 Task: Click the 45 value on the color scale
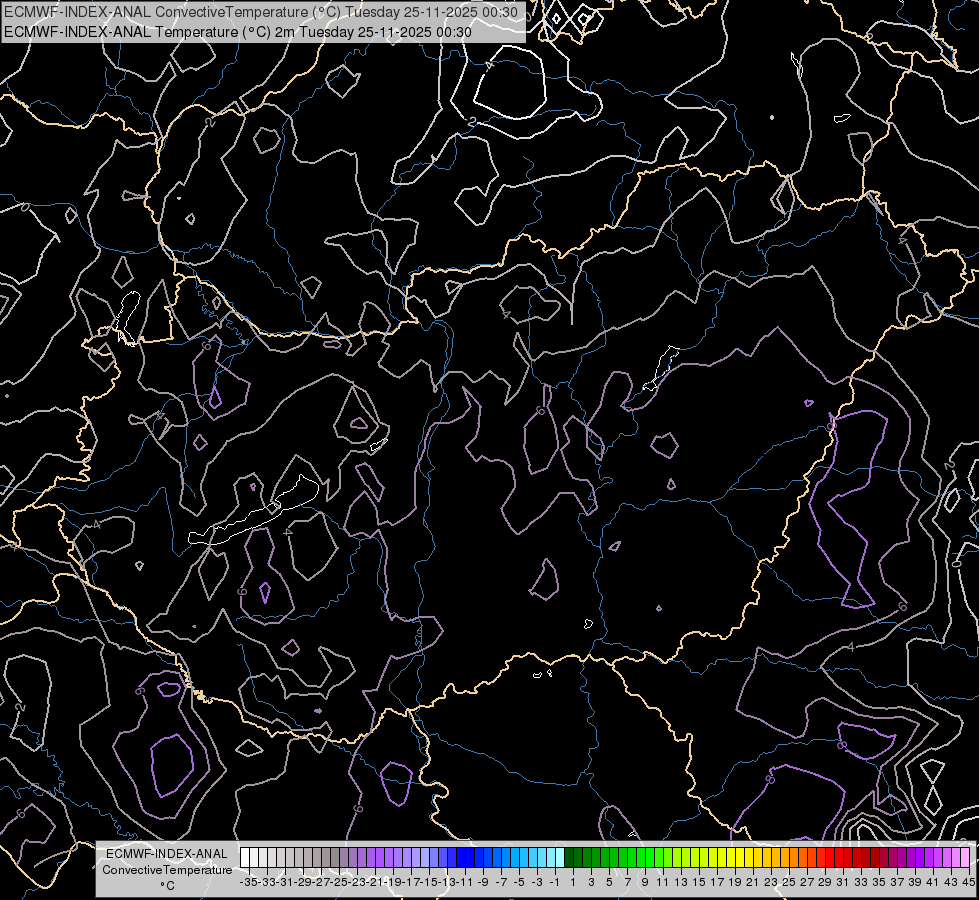pyautogui.click(x=968, y=882)
